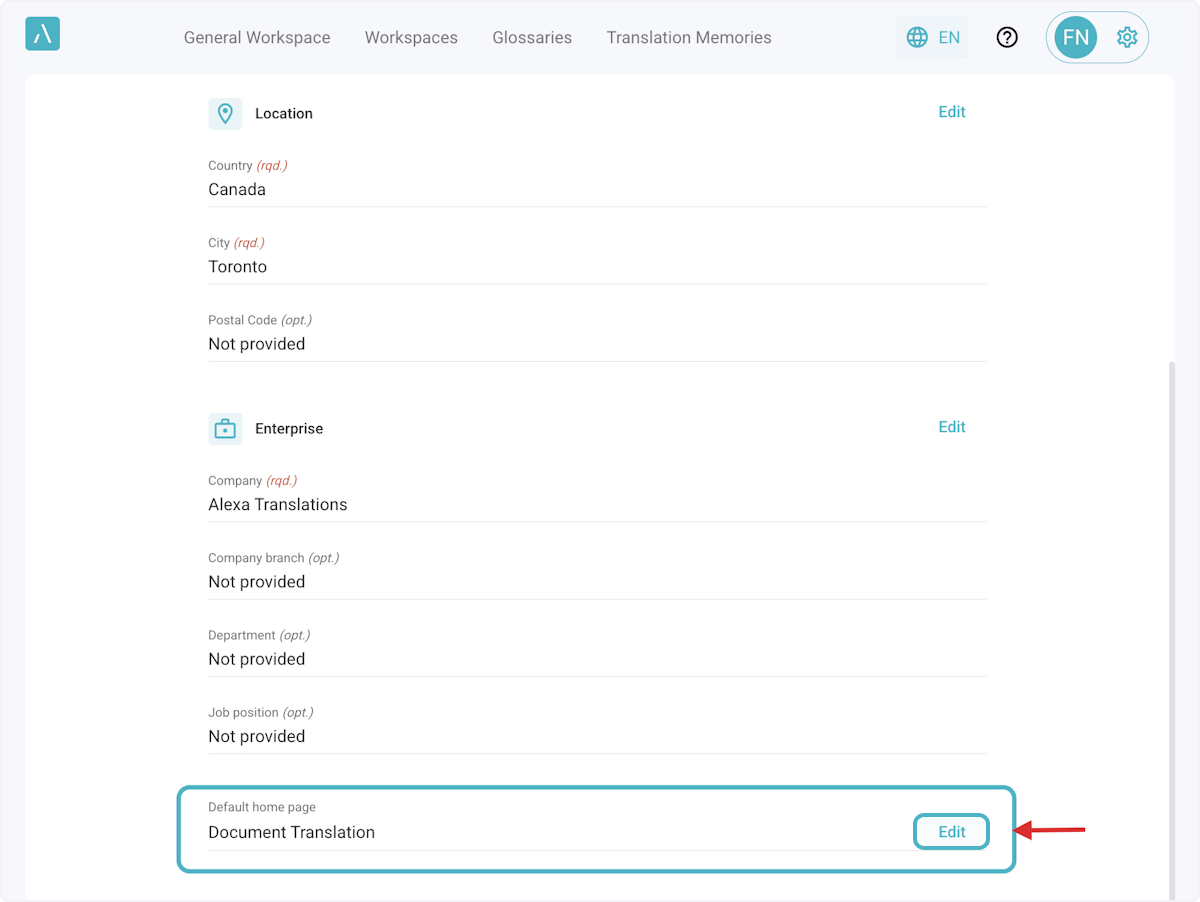Click the Alexa logo icon
This screenshot has width=1200, height=902.
pos(42,34)
